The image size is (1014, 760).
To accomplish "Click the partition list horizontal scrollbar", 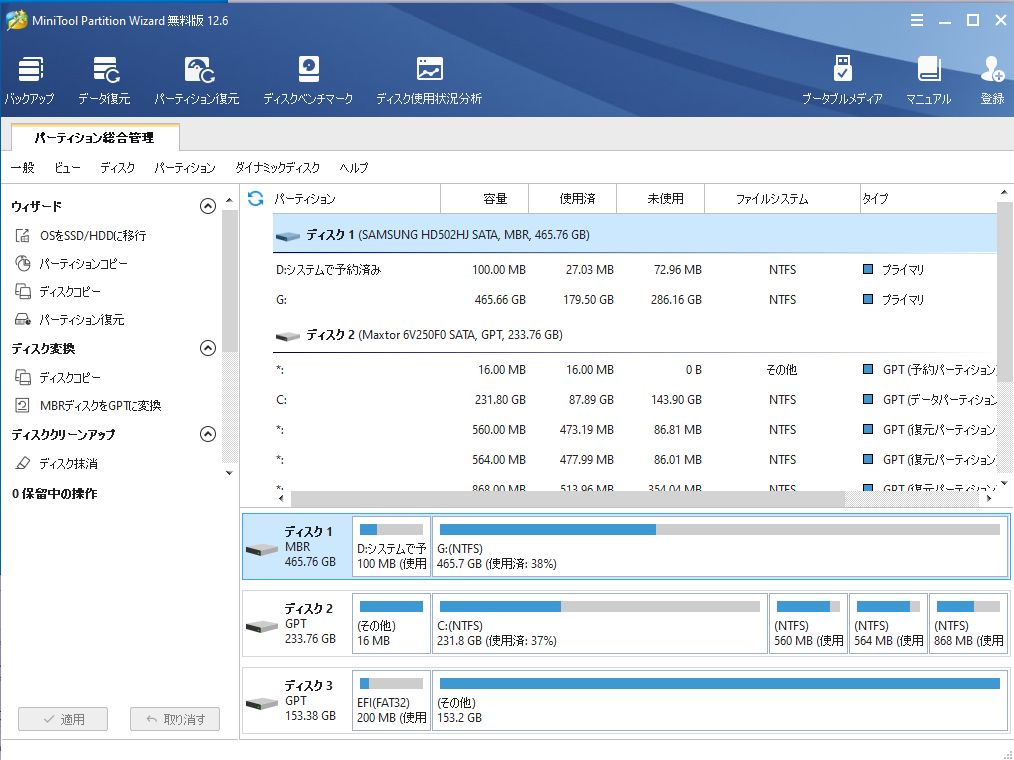I will tap(568, 498).
